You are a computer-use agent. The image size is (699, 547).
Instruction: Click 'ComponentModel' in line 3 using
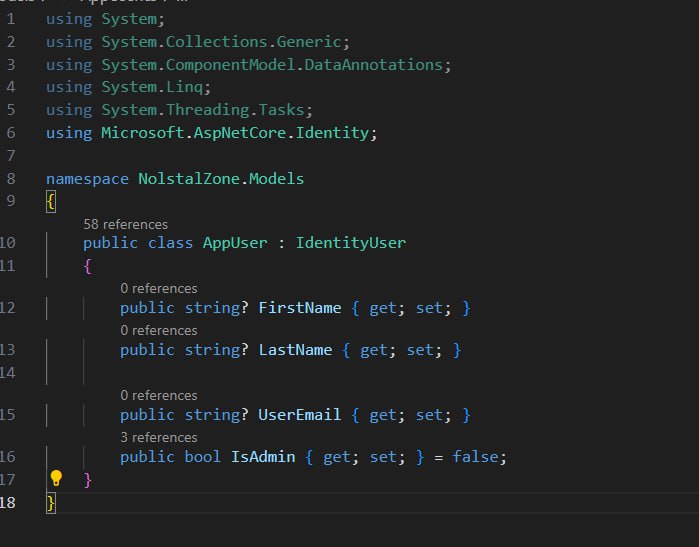point(230,65)
